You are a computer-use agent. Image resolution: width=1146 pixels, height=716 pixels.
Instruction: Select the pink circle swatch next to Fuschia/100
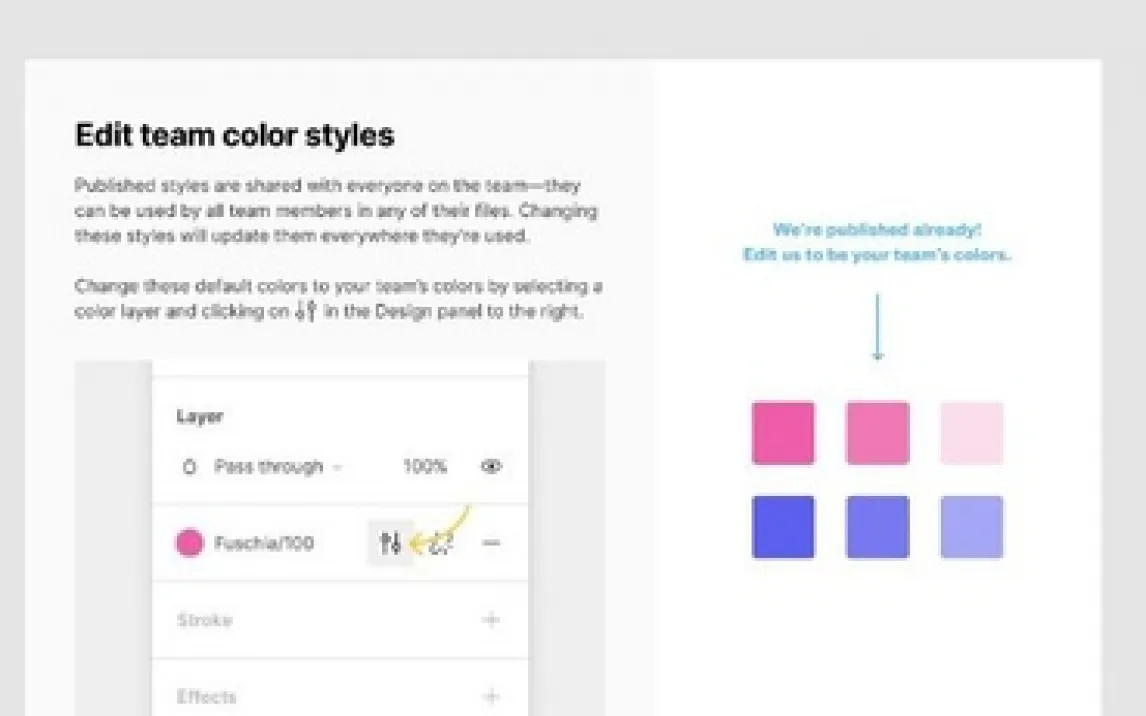coord(189,543)
